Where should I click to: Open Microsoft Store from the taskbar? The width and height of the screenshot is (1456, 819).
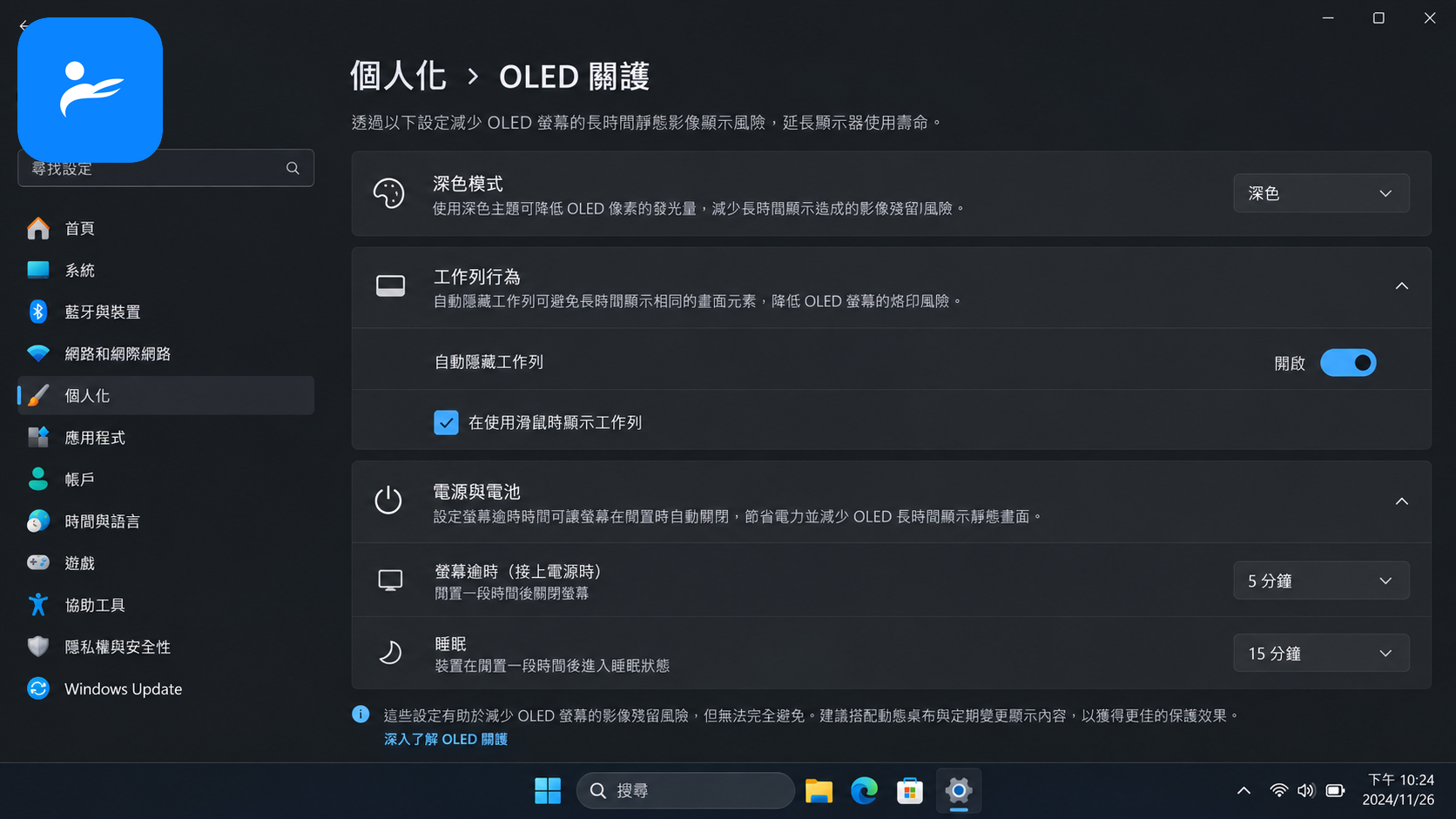point(910,790)
